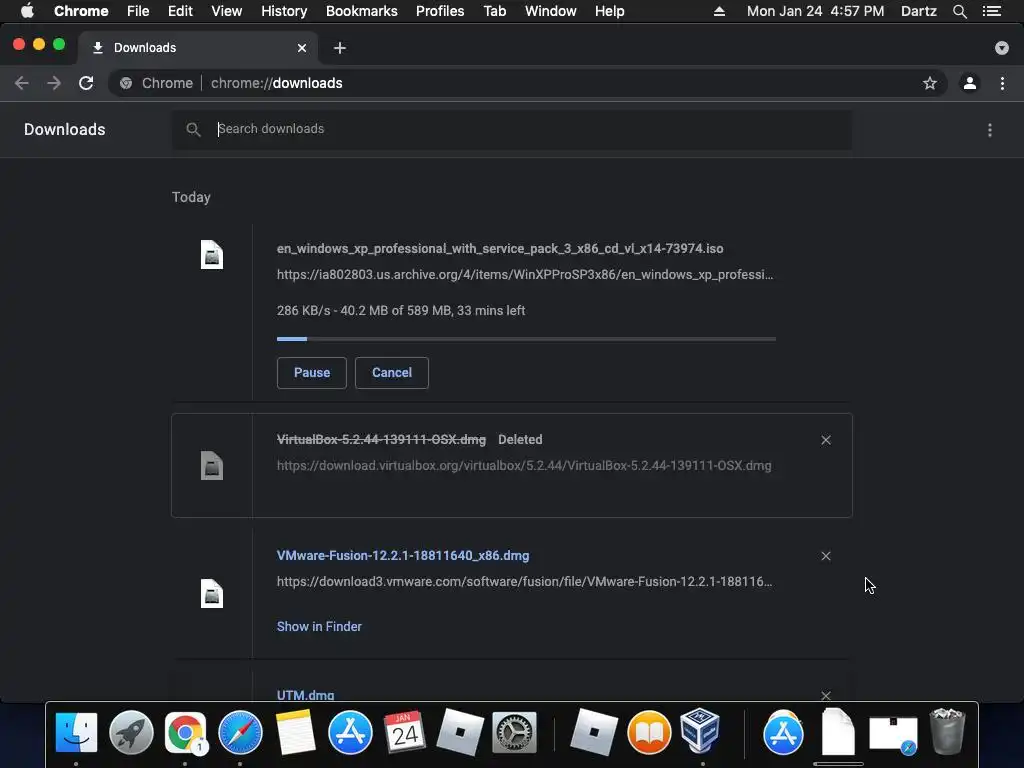Open Books app in the Dock
Screen dimensions: 1024x768
click(649, 733)
